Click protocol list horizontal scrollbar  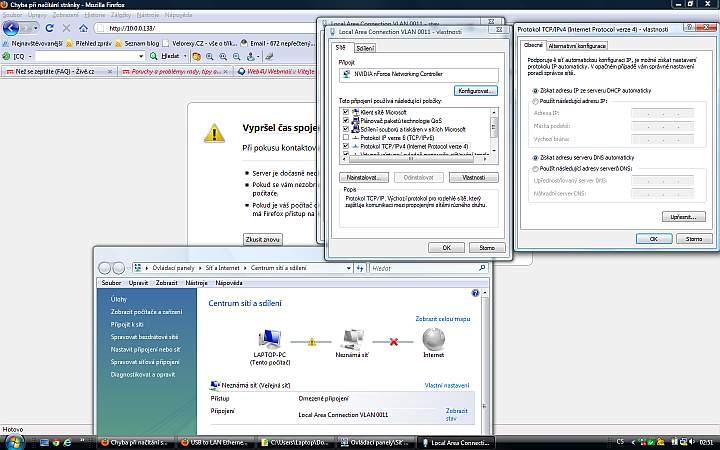(x=417, y=159)
